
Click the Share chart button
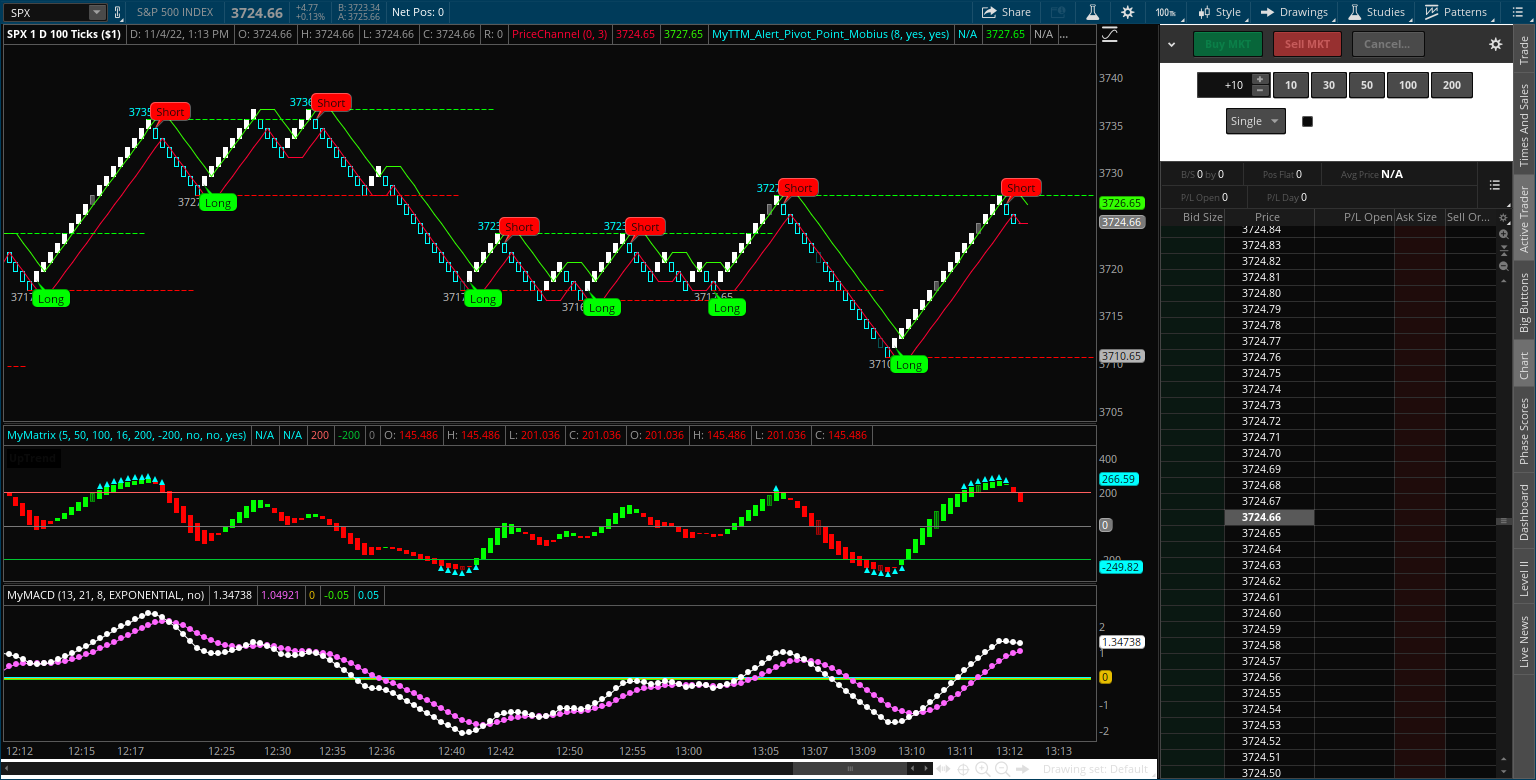point(1006,12)
